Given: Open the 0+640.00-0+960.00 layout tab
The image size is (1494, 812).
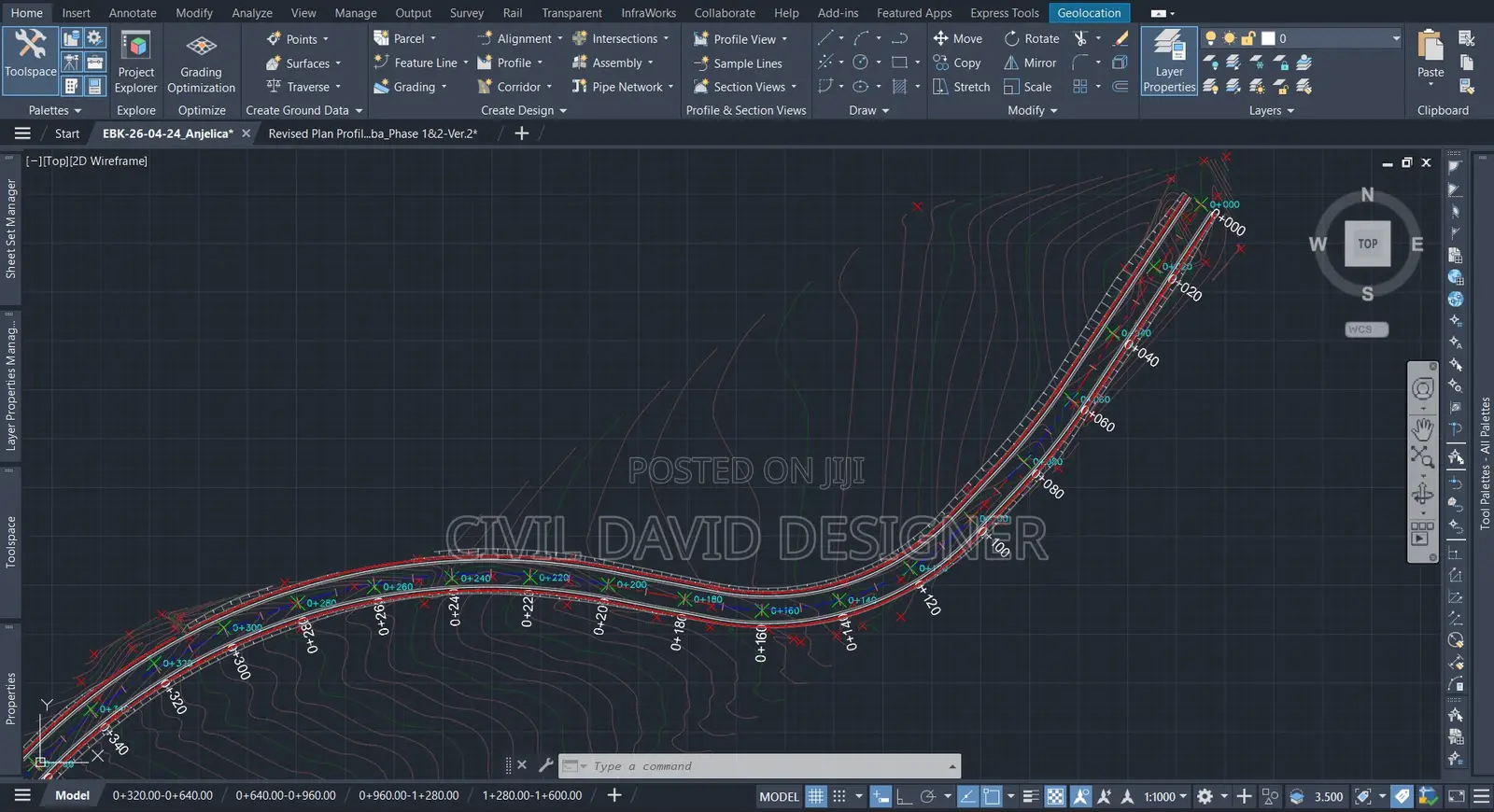Looking at the screenshot, I should 286,796.
